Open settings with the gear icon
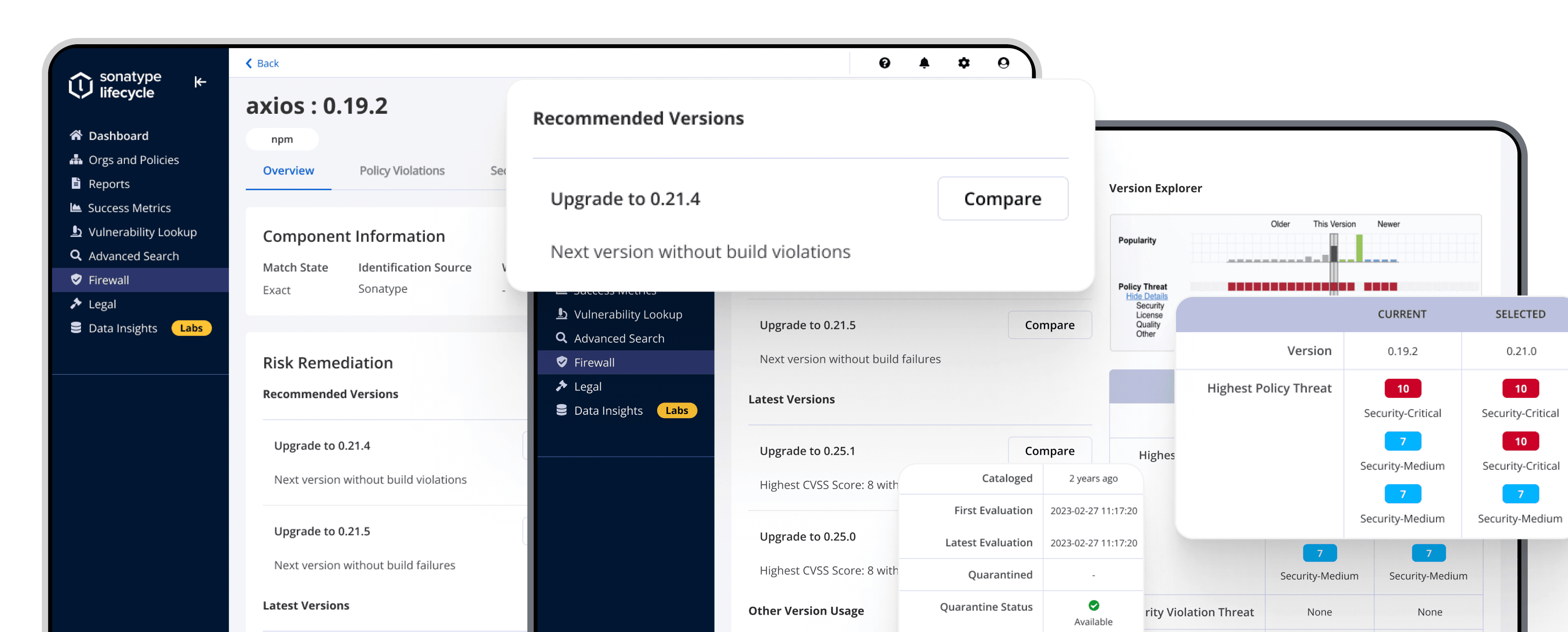Screen dimensions: 1568x632 [963, 63]
